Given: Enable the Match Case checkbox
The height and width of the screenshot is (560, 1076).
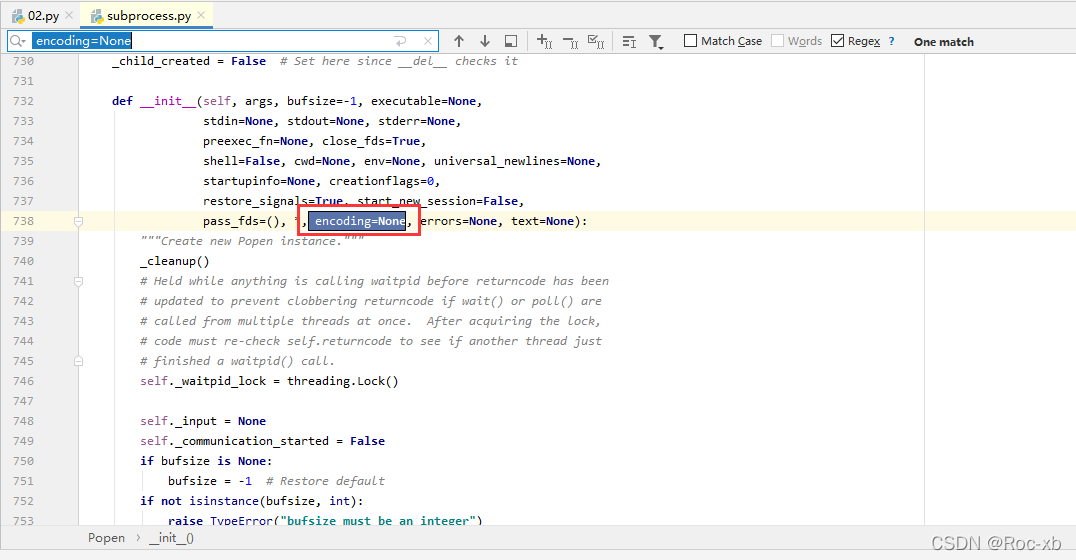Looking at the screenshot, I should click(x=691, y=41).
